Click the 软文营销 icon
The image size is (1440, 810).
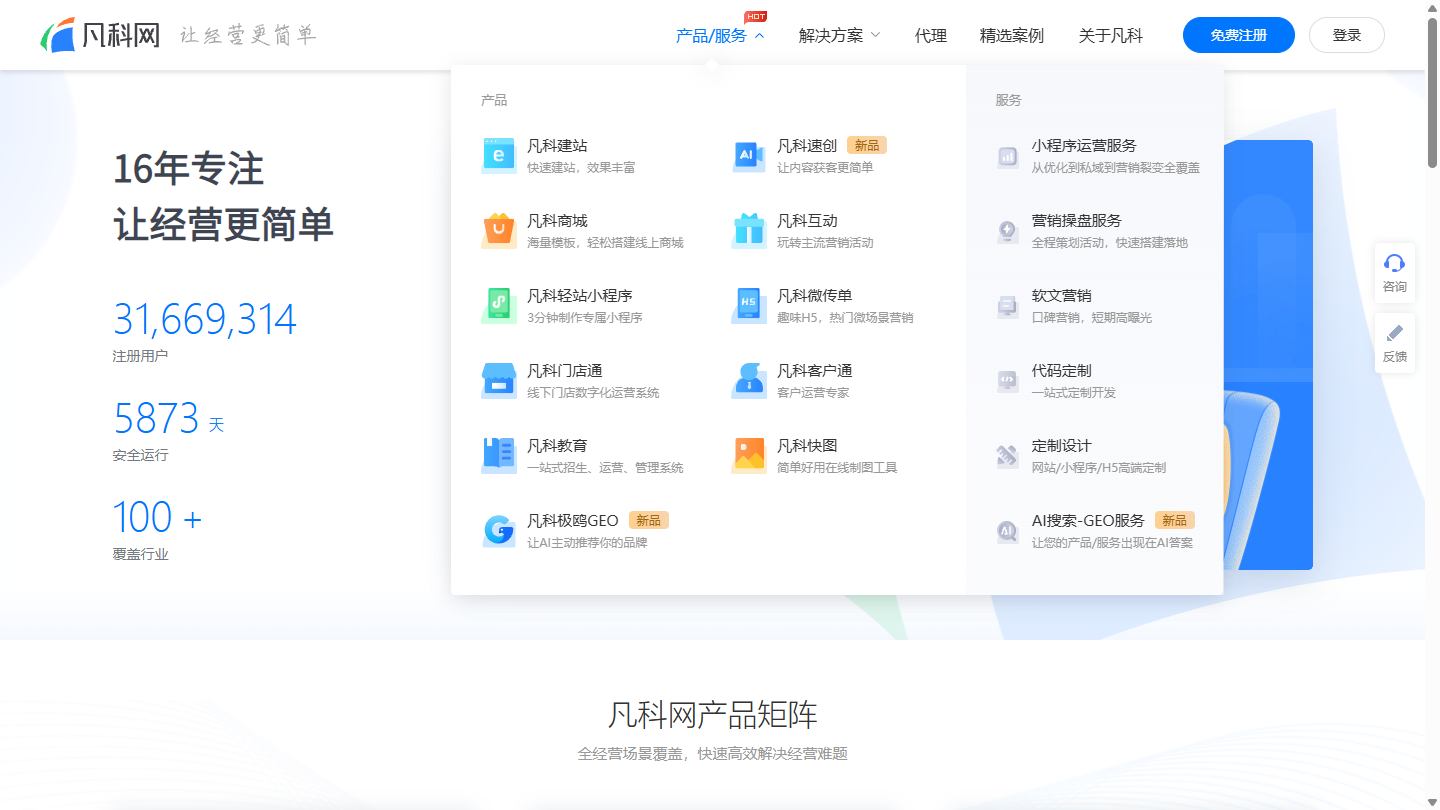click(1007, 307)
